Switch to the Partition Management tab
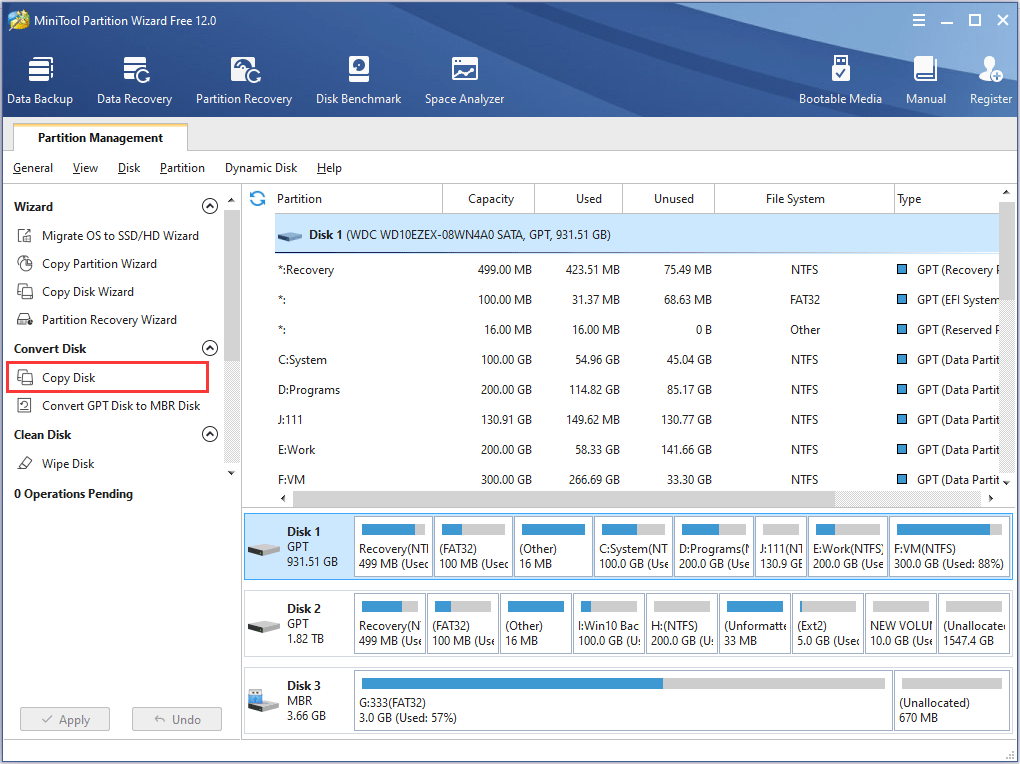 tap(99, 137)
